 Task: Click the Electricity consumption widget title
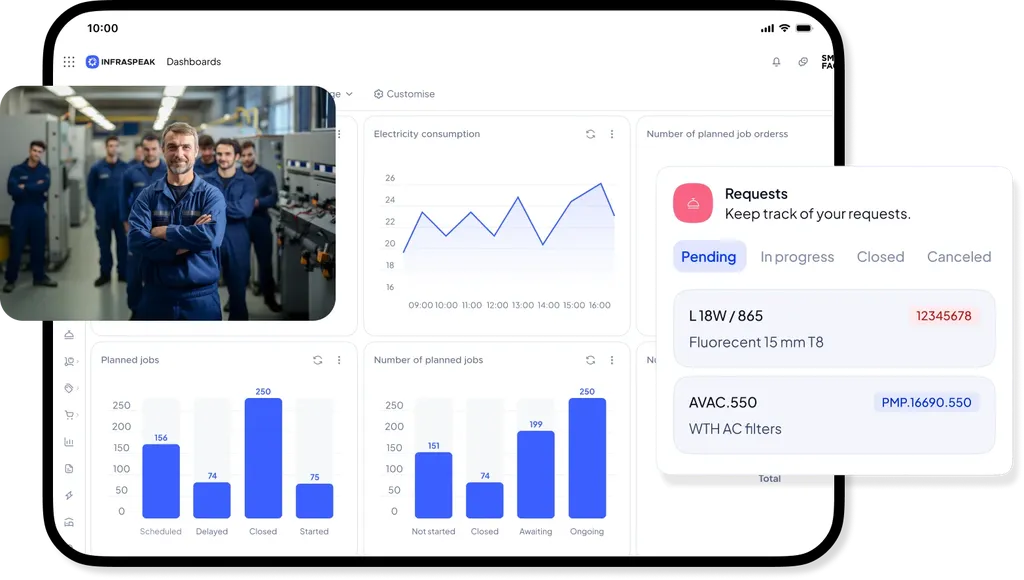click(426, 134)
